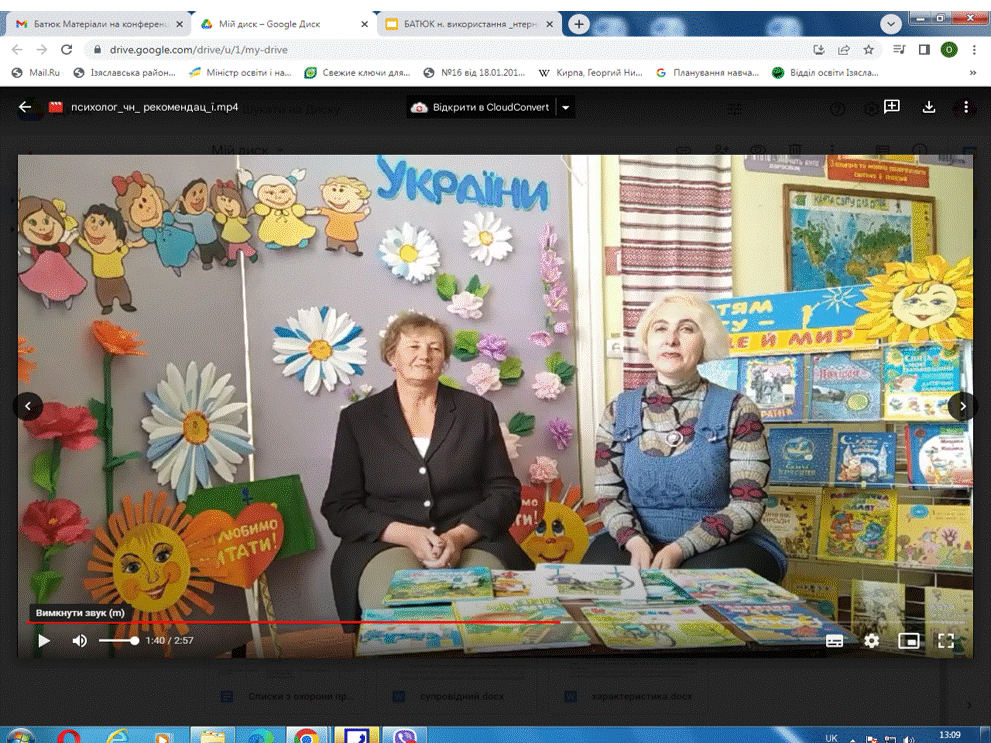Close the preview with back arrow
Image resolution: width=991 pixels, height=743 pixels.
tap(25, 107)
